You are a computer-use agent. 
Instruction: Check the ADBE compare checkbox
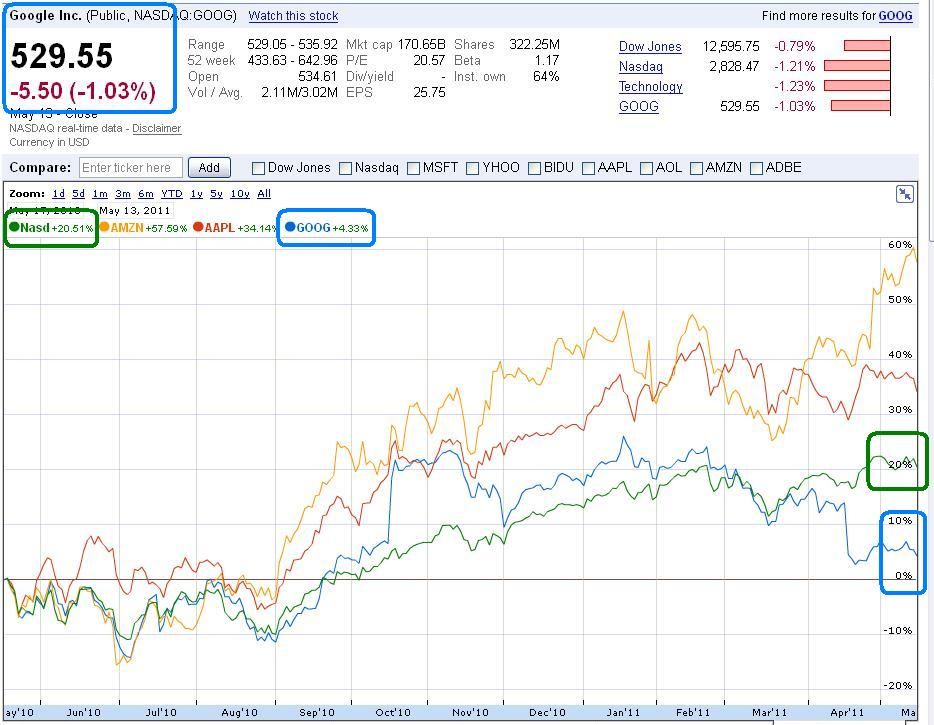click(x=756, y=169)
